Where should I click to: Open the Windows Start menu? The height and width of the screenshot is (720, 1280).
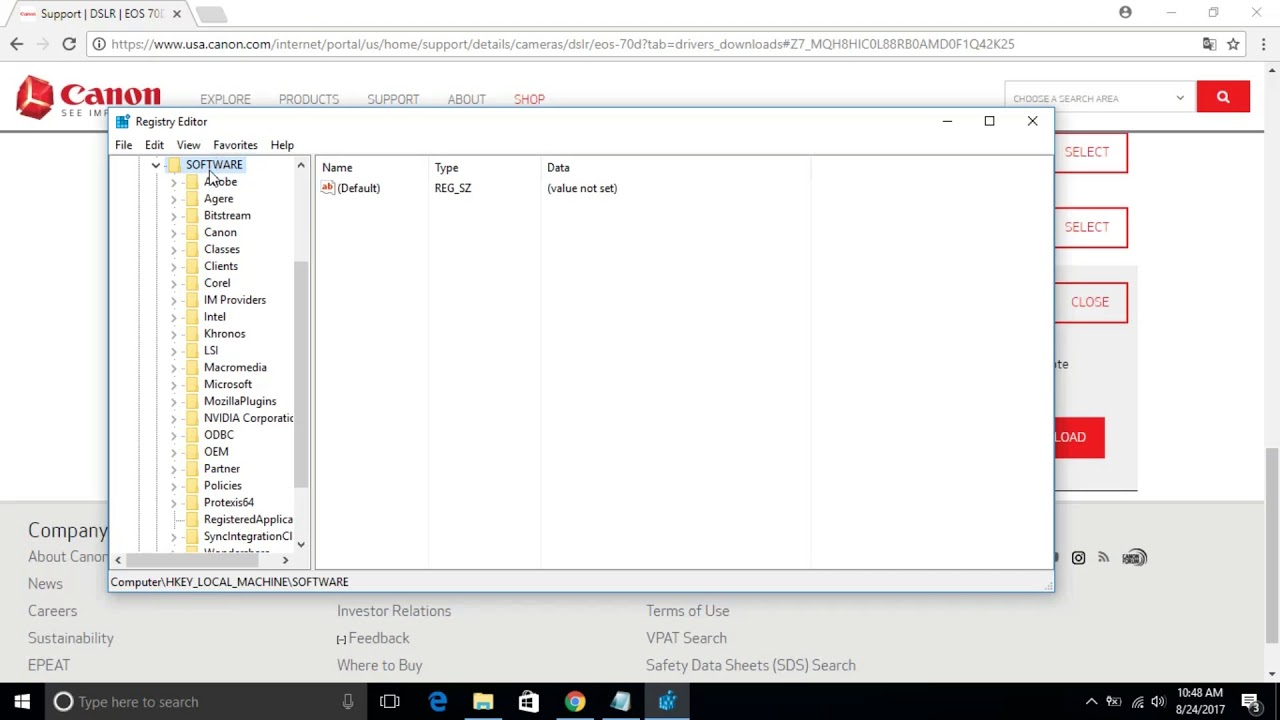[22, 702]
